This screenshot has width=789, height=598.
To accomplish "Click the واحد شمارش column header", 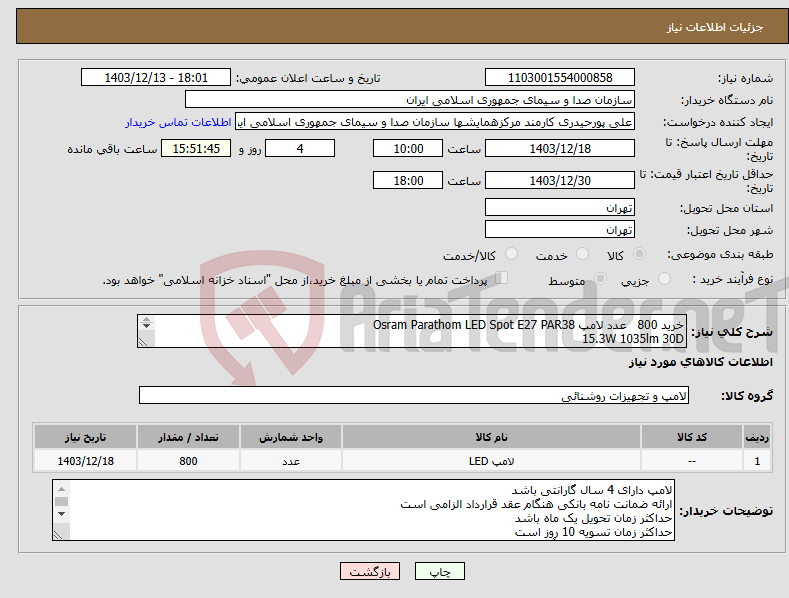I will point(291,437).
